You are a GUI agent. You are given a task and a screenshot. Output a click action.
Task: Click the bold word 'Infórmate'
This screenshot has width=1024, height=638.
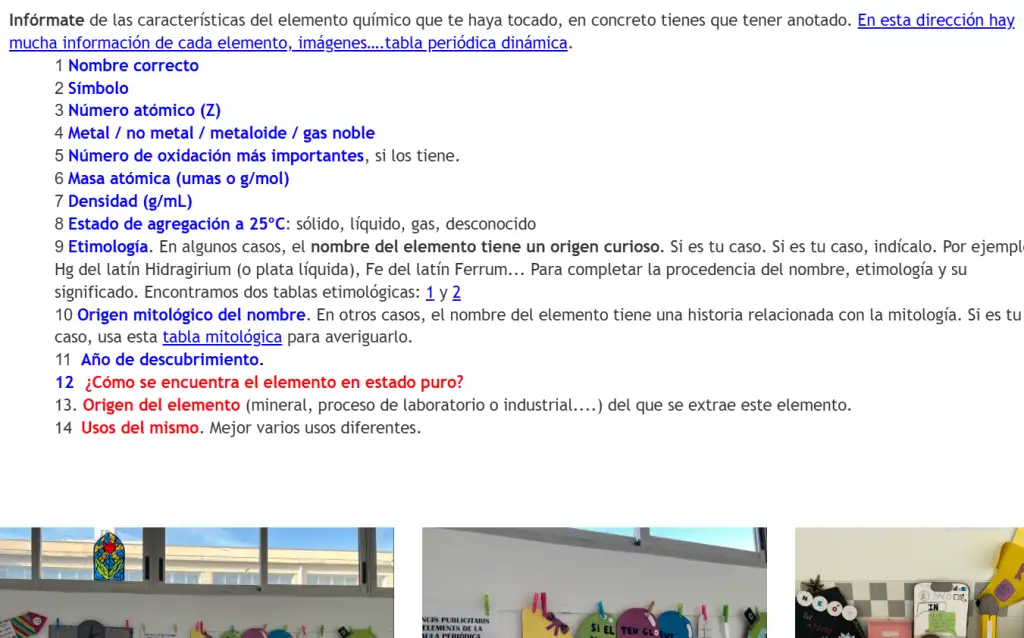coord(46,20)
